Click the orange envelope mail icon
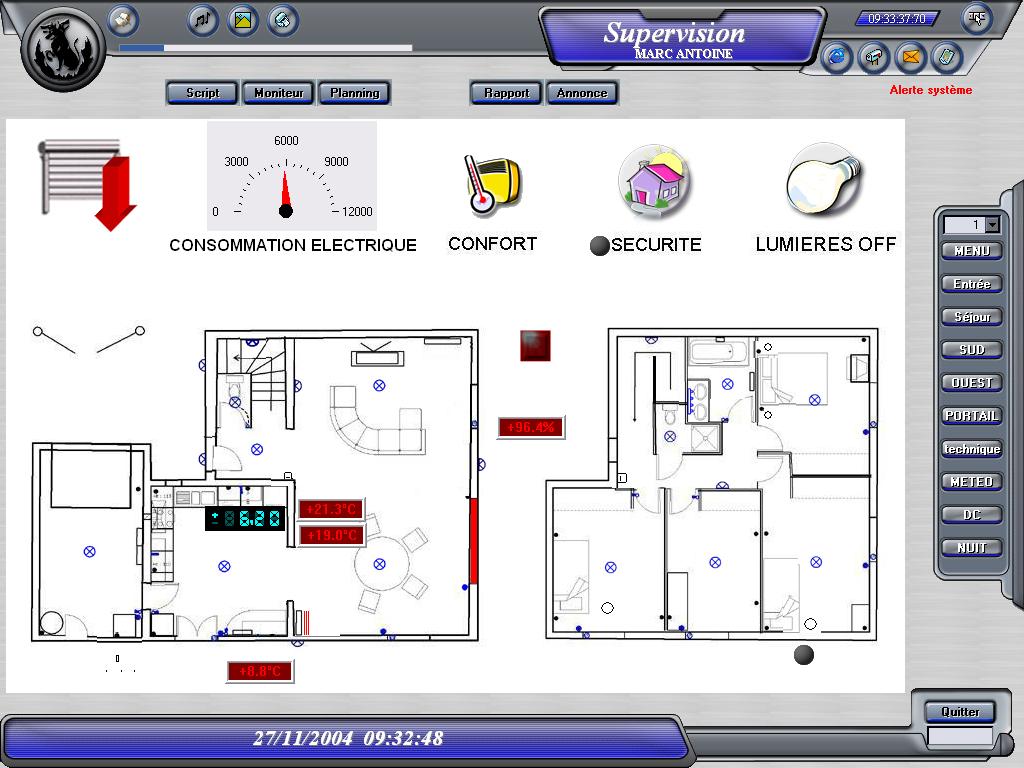The width and height of the screenshot is (1024, 768). pyautogui.click(x=910, y=58)
